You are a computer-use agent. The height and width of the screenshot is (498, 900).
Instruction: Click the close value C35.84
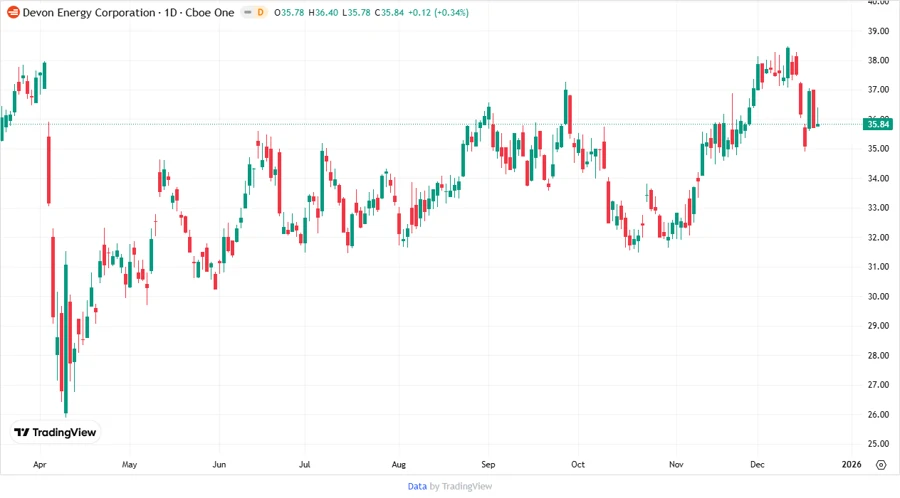389,12
